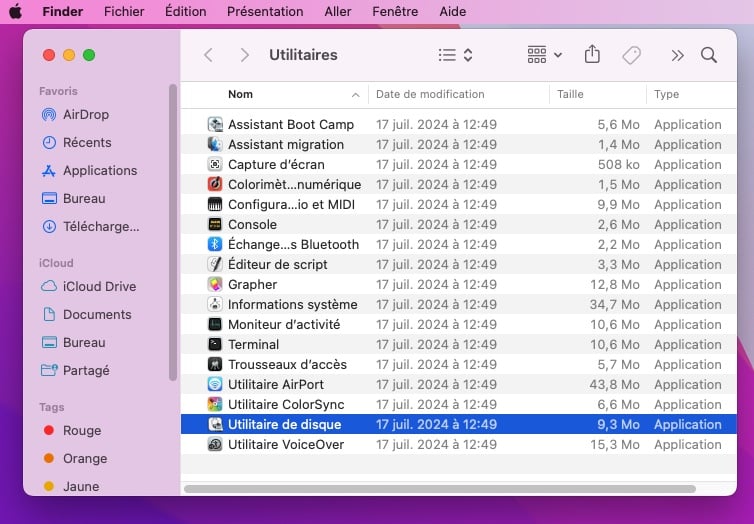Image resolution: width=754 pixels, height=524 pixels.
Task: Click the Terminal app icon
Action: tap(215, 344)
